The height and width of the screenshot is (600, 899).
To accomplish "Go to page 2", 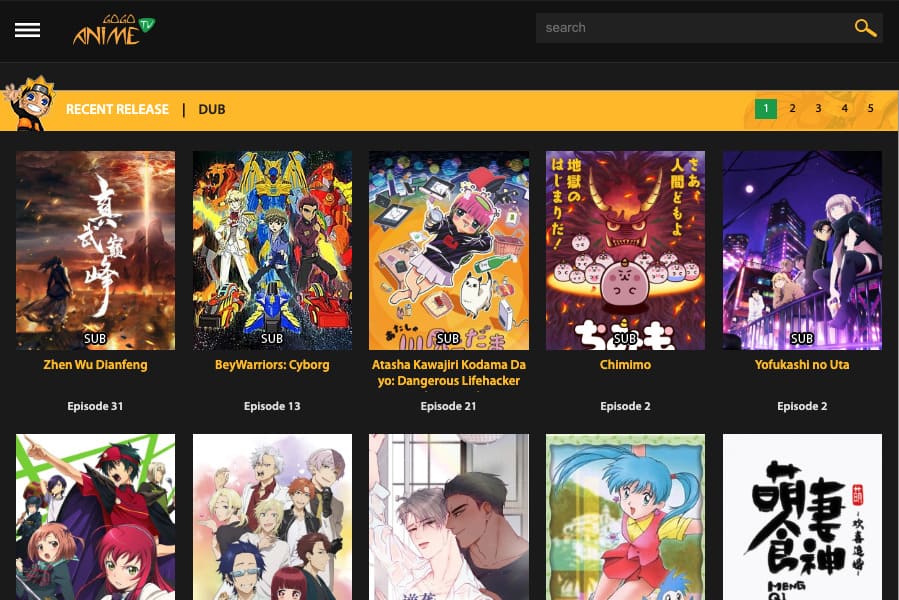I will coord(792,108).
